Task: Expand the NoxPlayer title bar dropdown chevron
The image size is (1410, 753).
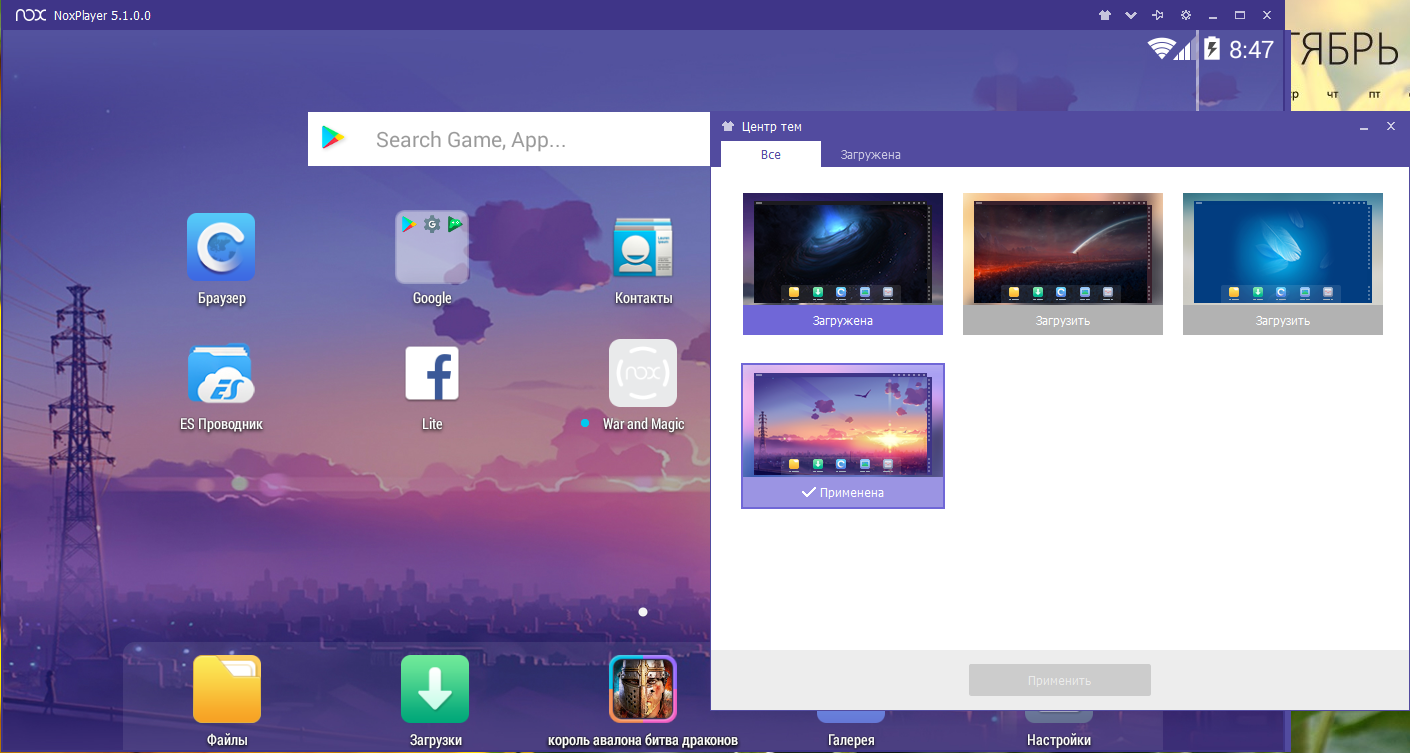Action: point(1131,15)
